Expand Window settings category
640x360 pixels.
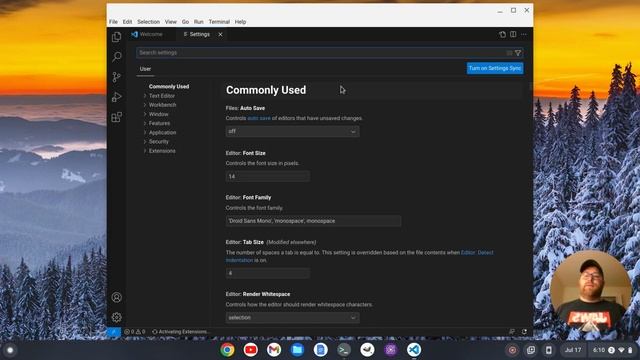pos(158,114)
